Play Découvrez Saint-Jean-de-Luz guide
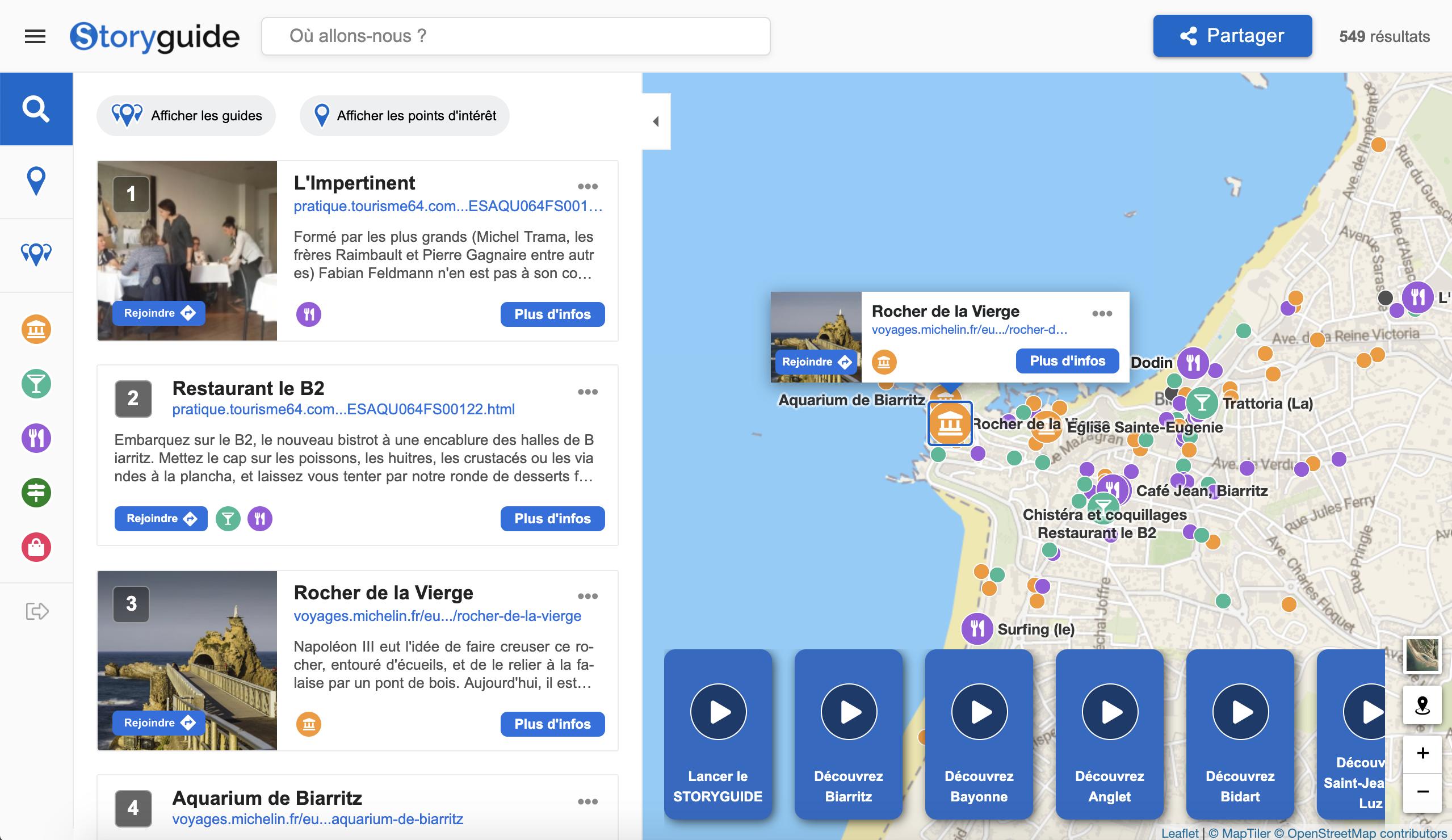Screen dimensions: 1452x840 [x=1352, y=734]
